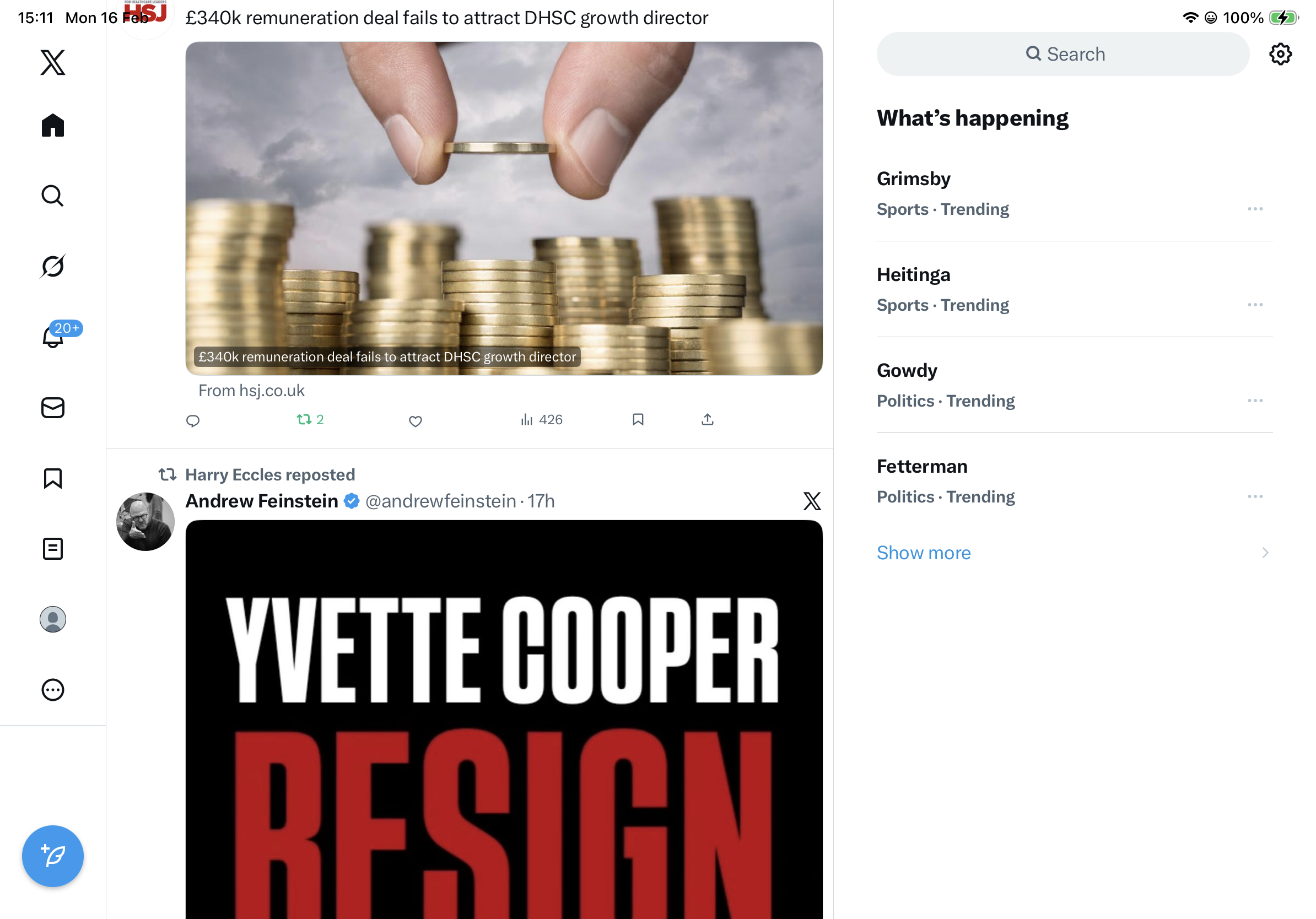Open Andrew Feinstein's profile name
This screenshot has width=1316, height=919.
pos(261,501)
